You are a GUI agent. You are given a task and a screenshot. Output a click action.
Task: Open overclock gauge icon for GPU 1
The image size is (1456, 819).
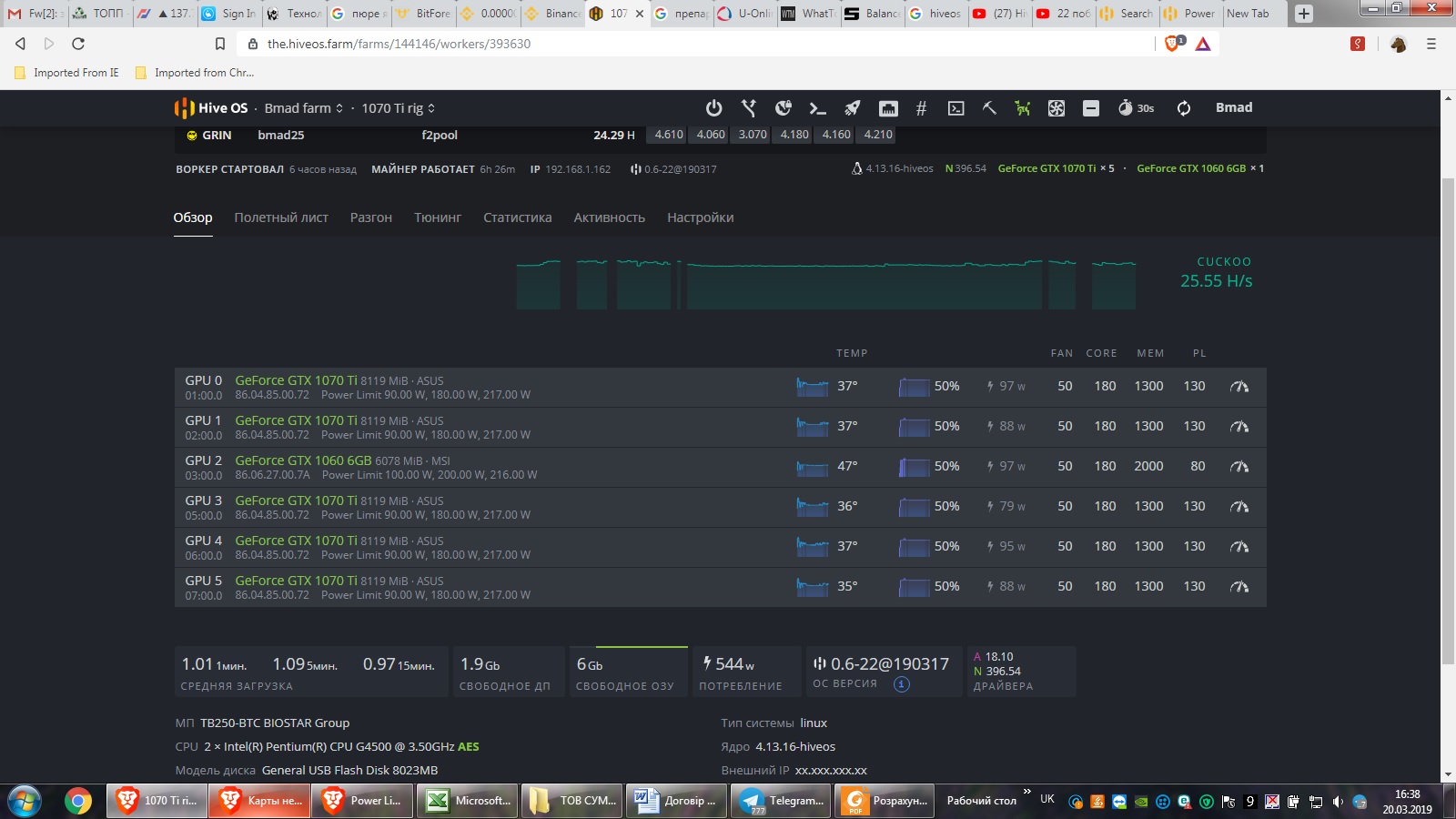click(1239, 427)
